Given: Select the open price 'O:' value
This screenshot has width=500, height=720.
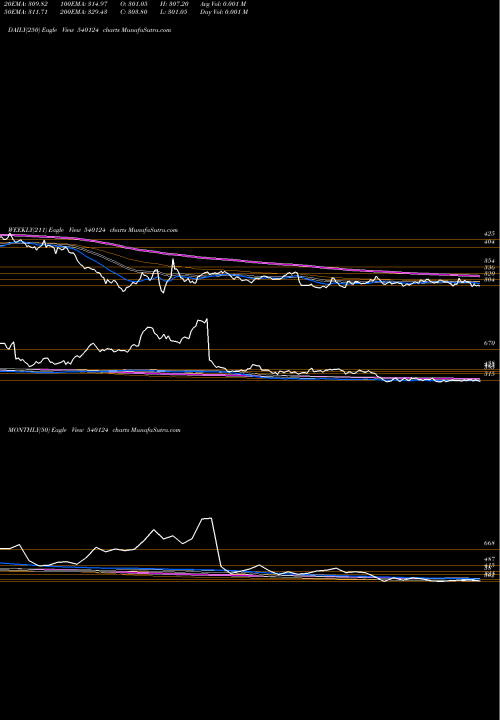Looking at the screenshot, I should pyautogui.click(x=134, y=4).
